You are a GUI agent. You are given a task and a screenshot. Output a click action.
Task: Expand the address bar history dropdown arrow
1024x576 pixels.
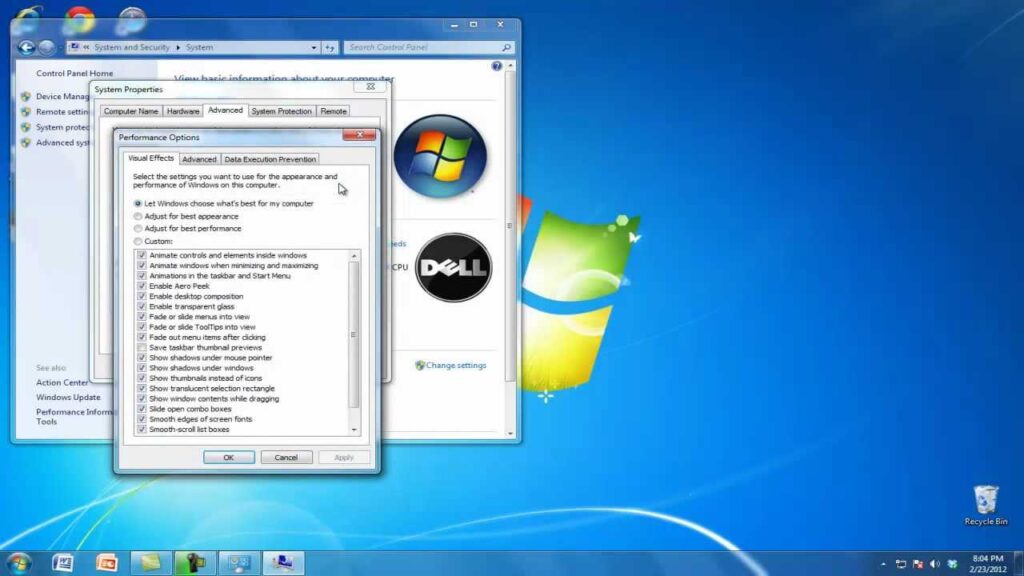coord(314,47)
